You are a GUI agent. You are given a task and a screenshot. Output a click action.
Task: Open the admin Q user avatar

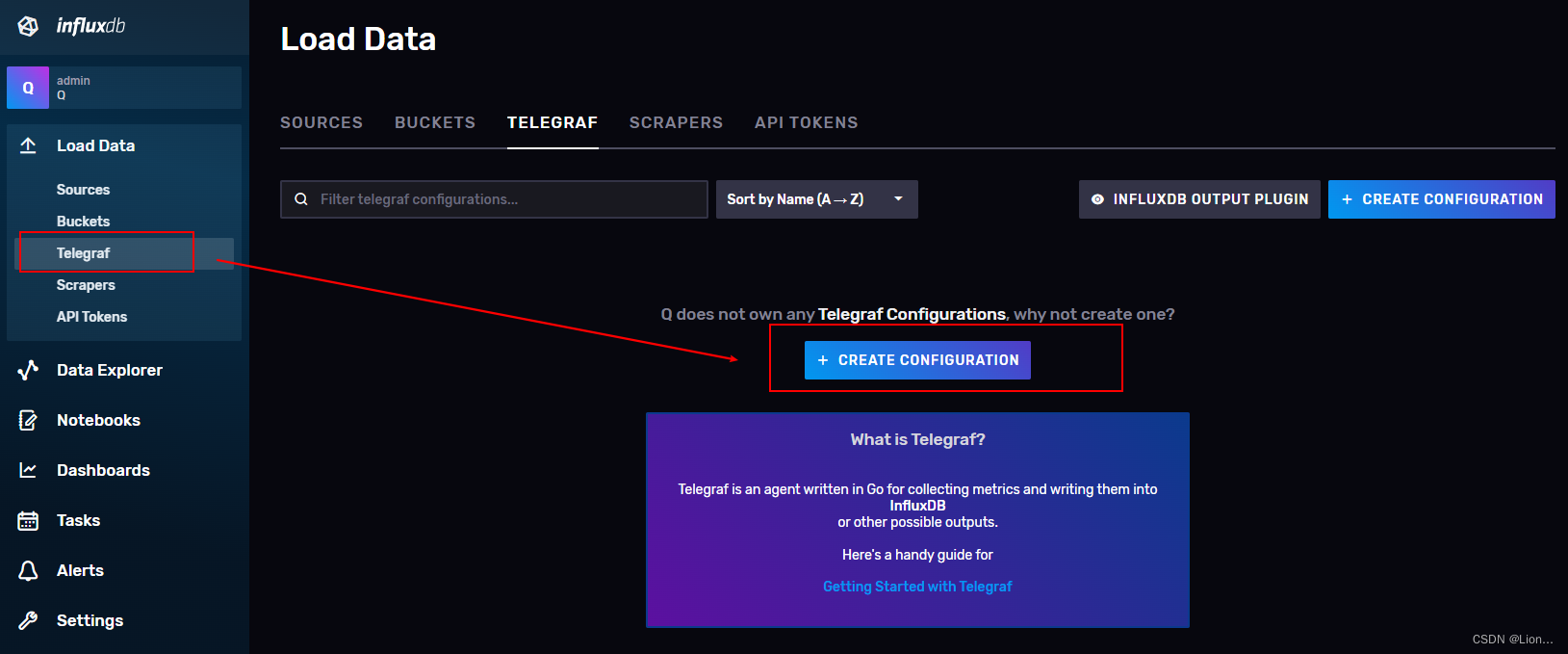point(28,88)
